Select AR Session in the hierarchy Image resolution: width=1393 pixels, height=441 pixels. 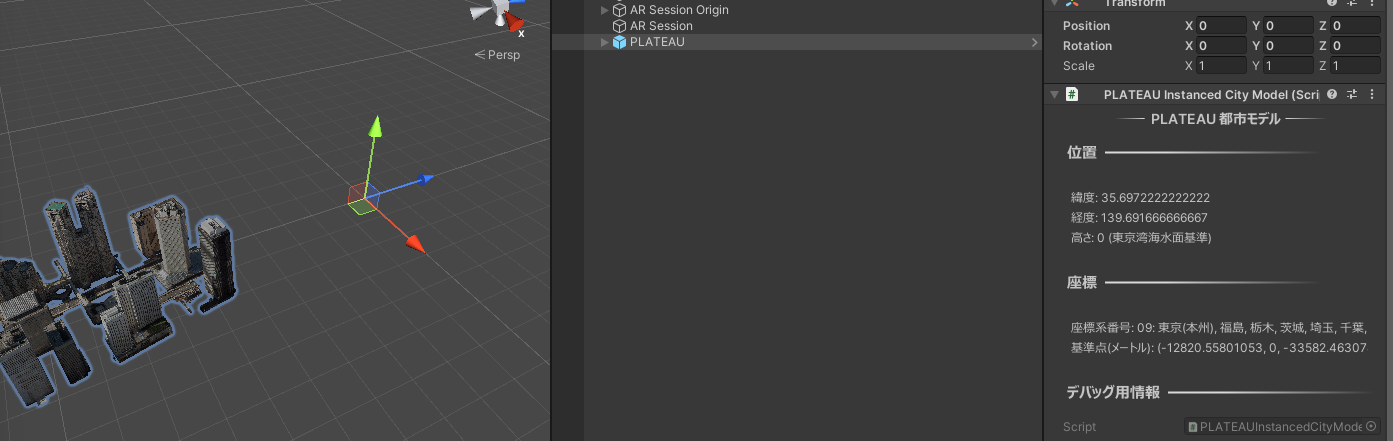[661, 26]
